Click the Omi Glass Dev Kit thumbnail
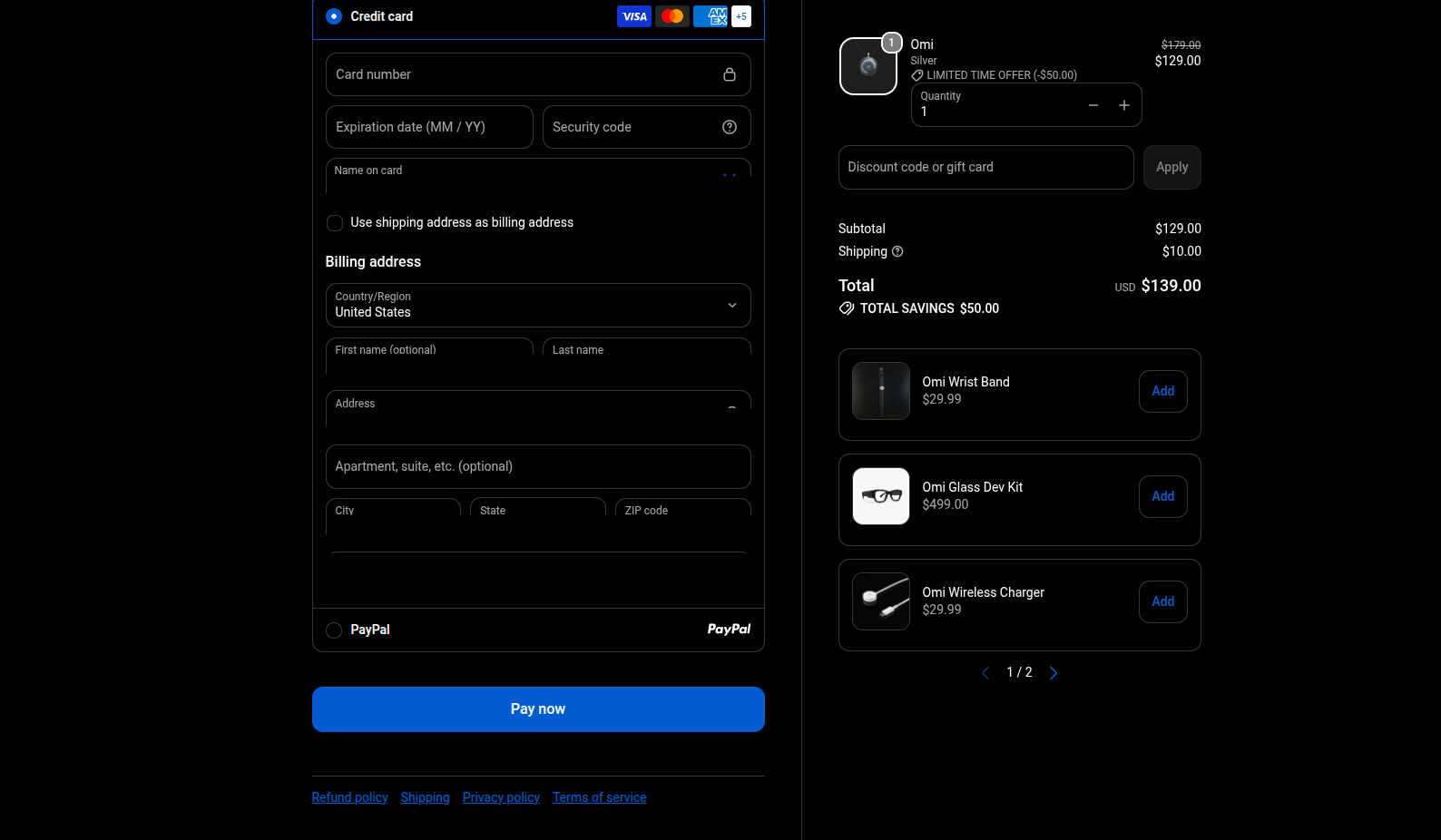This screenshot has width=1441, height=840. tap(881, 496)
